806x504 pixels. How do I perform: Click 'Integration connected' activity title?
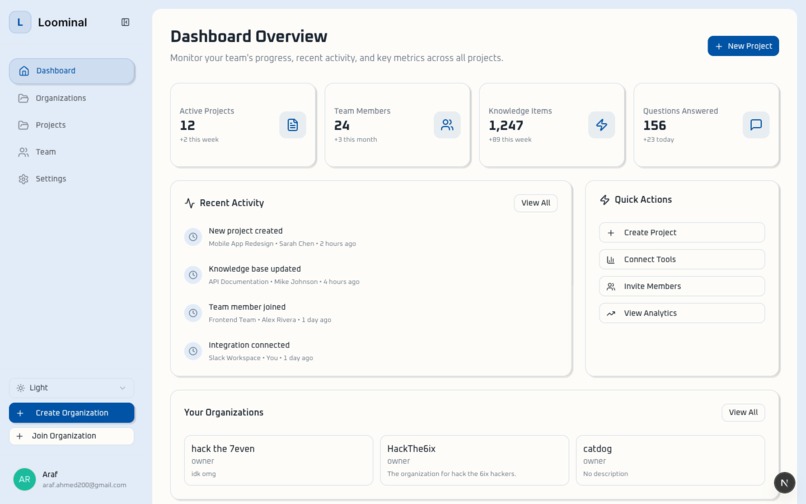249,345
